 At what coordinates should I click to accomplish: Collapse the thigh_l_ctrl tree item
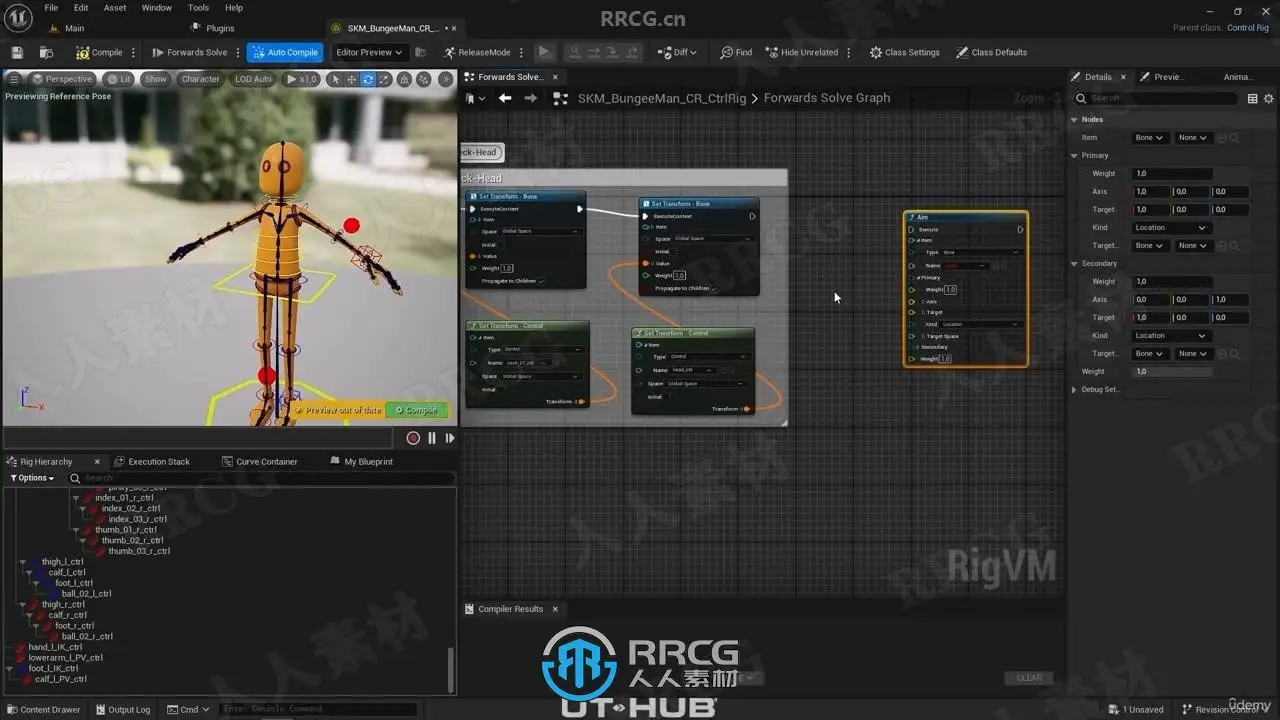(24, 562)
